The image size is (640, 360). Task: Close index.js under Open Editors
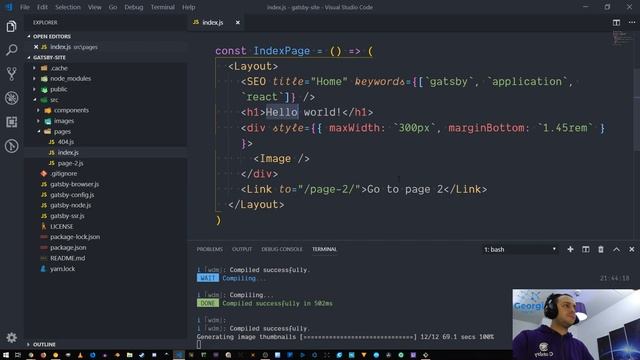click(36, 47)
